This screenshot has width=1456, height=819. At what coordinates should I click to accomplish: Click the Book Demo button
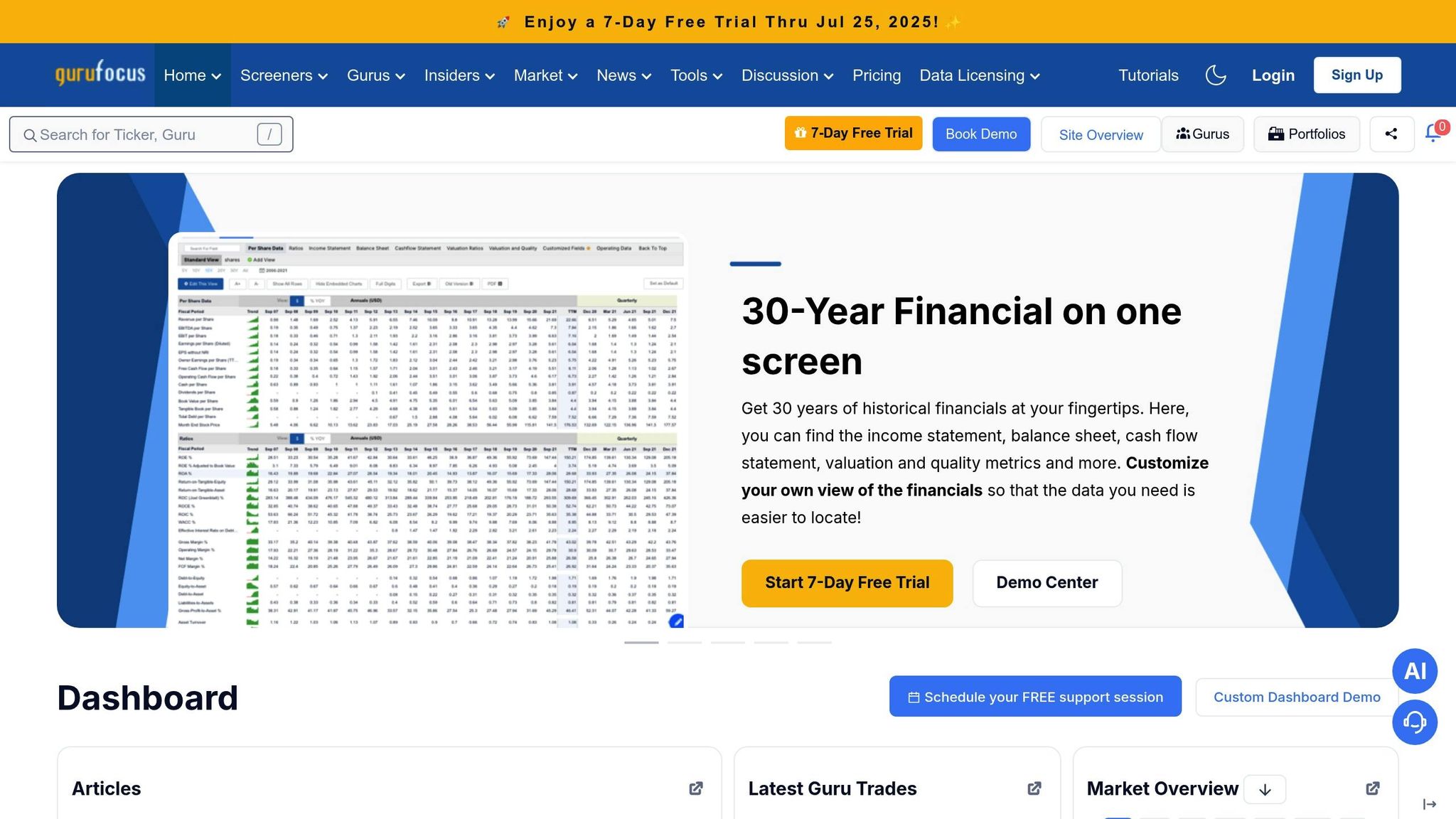[981, 134]
